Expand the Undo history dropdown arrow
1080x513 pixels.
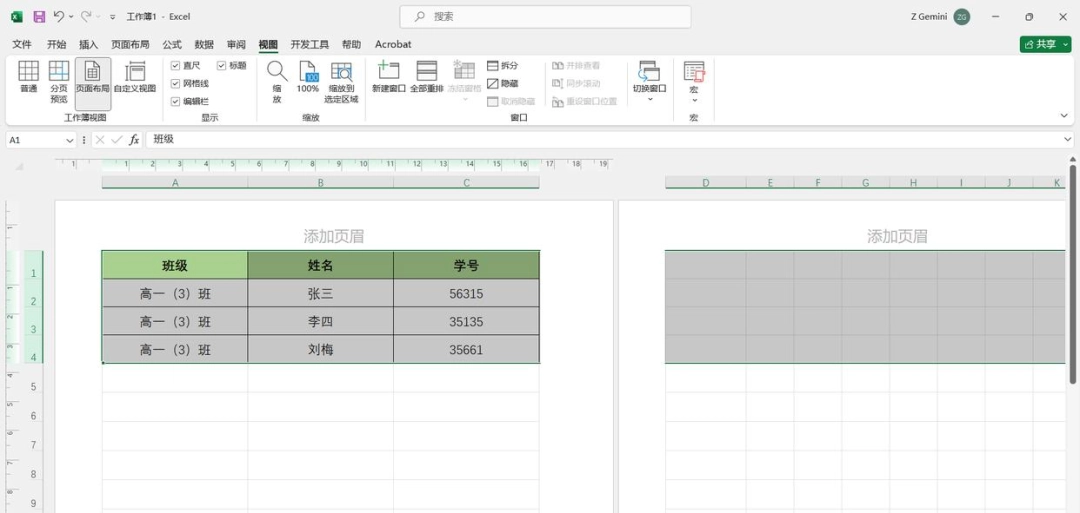[71, 17]
